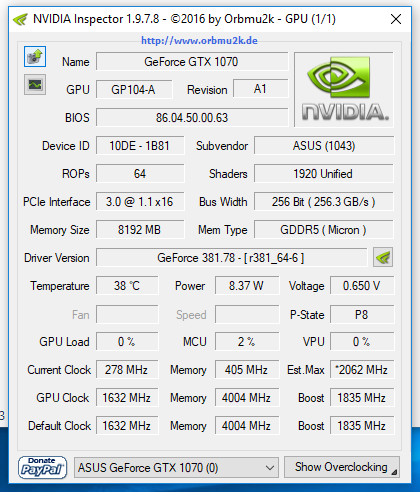Click the screenshot upload icon
Image resolution: width=420 pixels, height=492 pixels.
(x=35, y=56)
